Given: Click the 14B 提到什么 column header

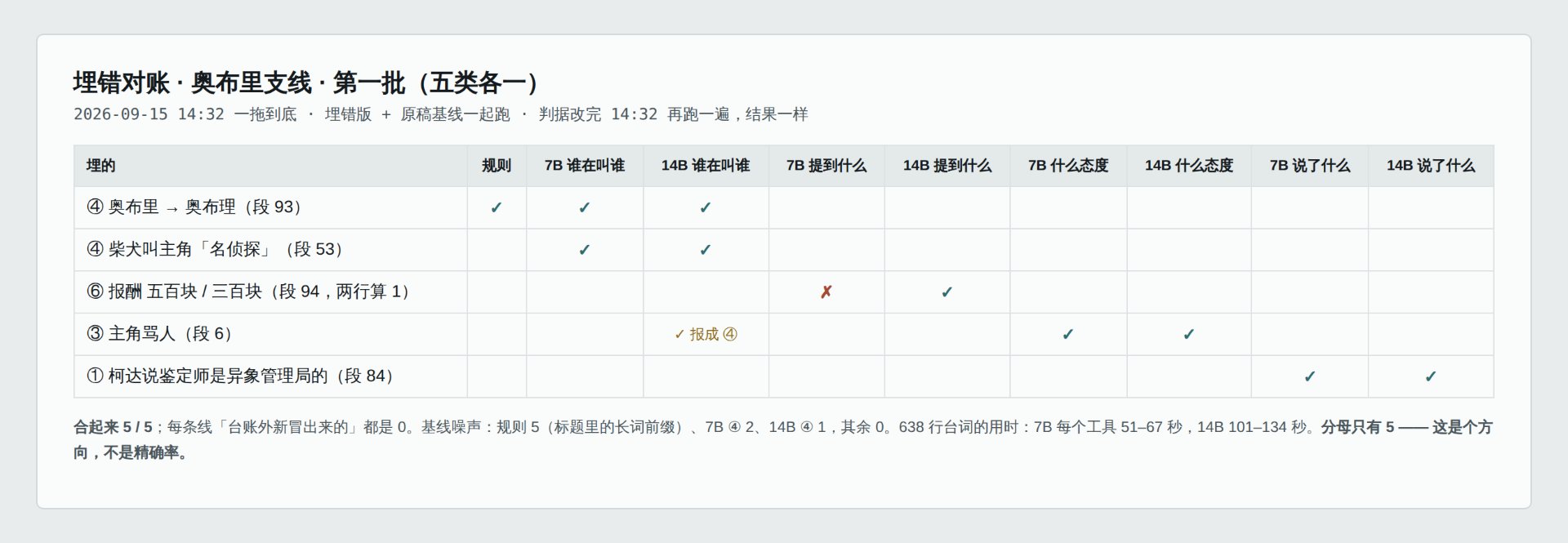Looking at the screenshot, I should (x=947, y=166).
